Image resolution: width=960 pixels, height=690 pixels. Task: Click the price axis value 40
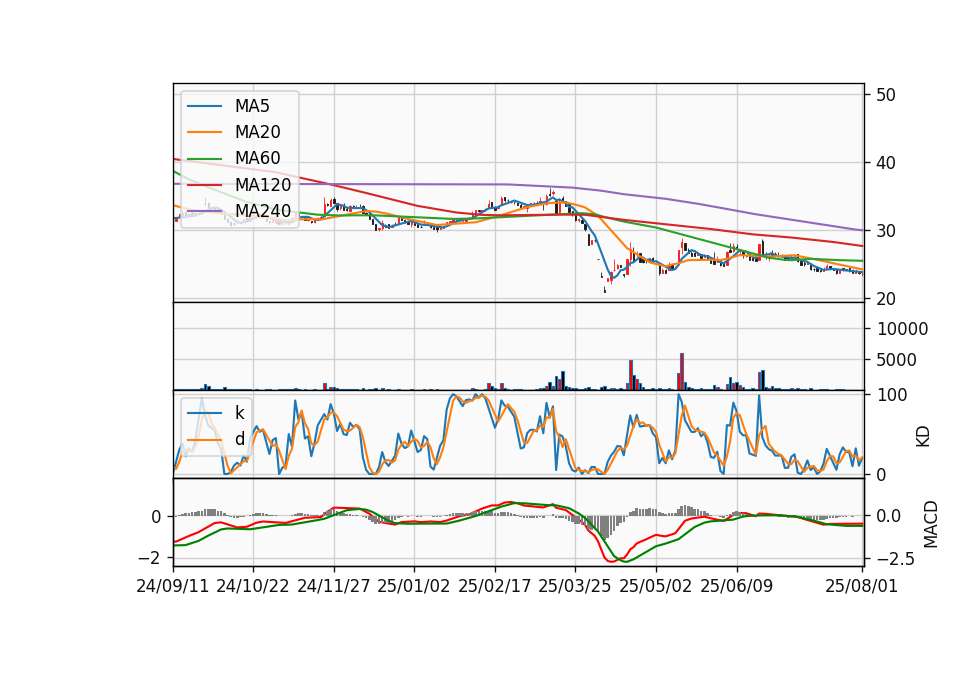pyautogui.click(x=886, y=163)
